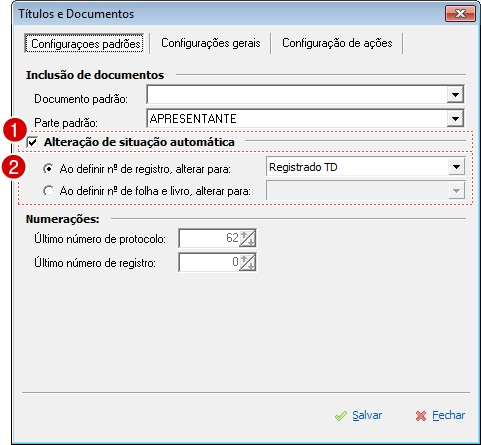Click the Salvar link
Image resolution: width=481 pixels, height=445 pixels.
(367, 416)
